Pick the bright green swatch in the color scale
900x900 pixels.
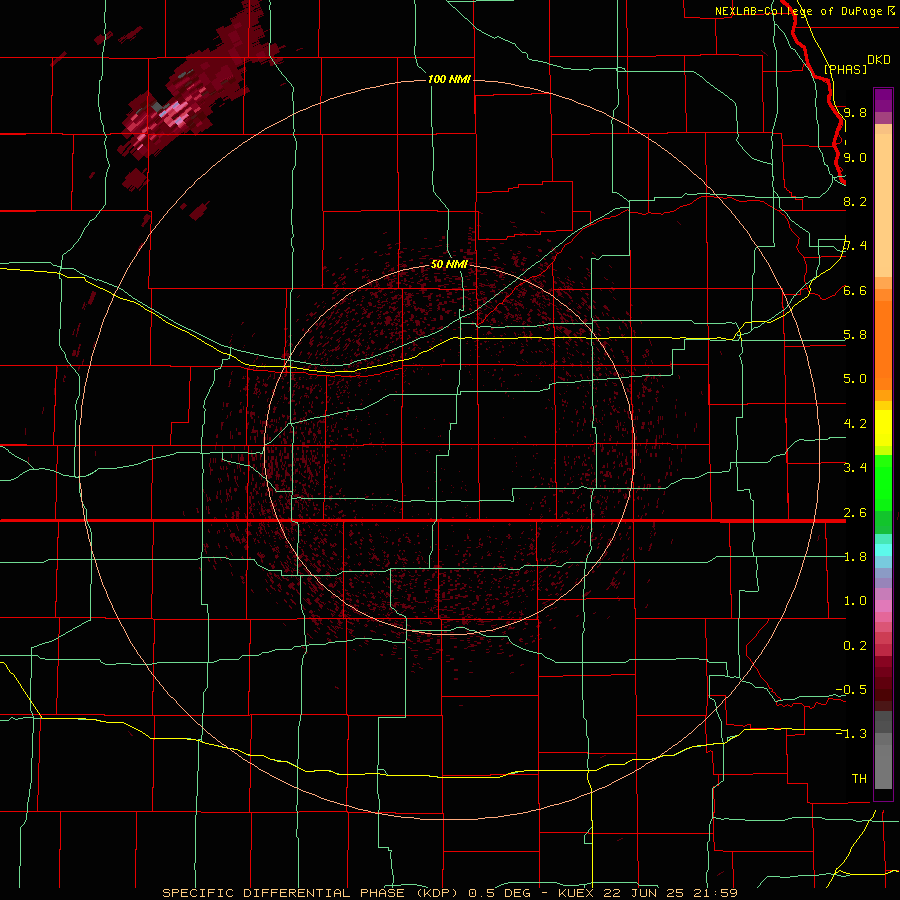click(x=883, y=482)
